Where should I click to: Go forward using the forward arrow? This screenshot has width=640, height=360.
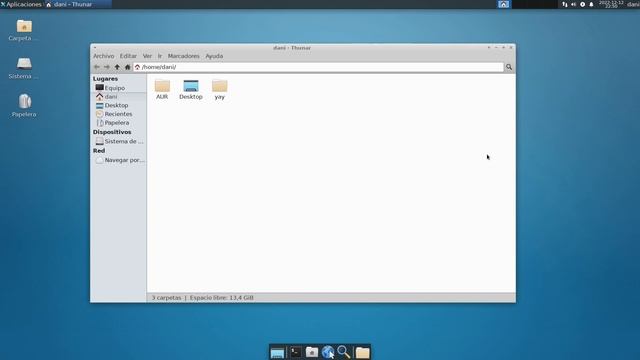107,67
